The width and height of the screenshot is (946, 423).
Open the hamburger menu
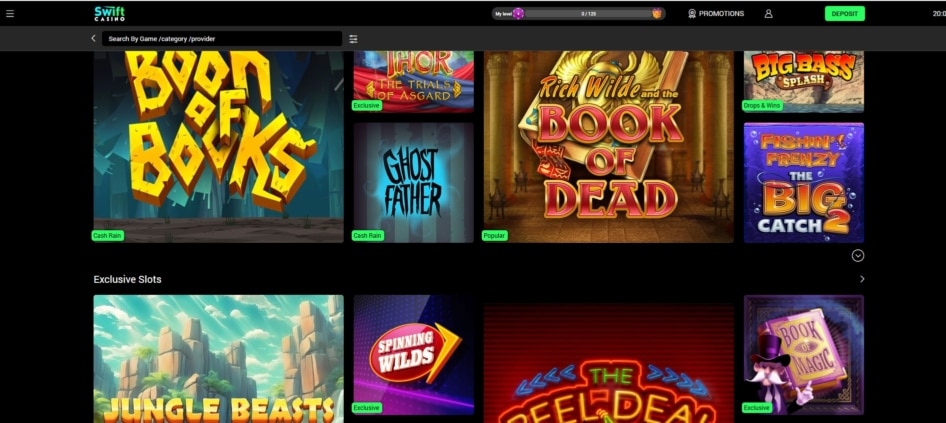10,14
